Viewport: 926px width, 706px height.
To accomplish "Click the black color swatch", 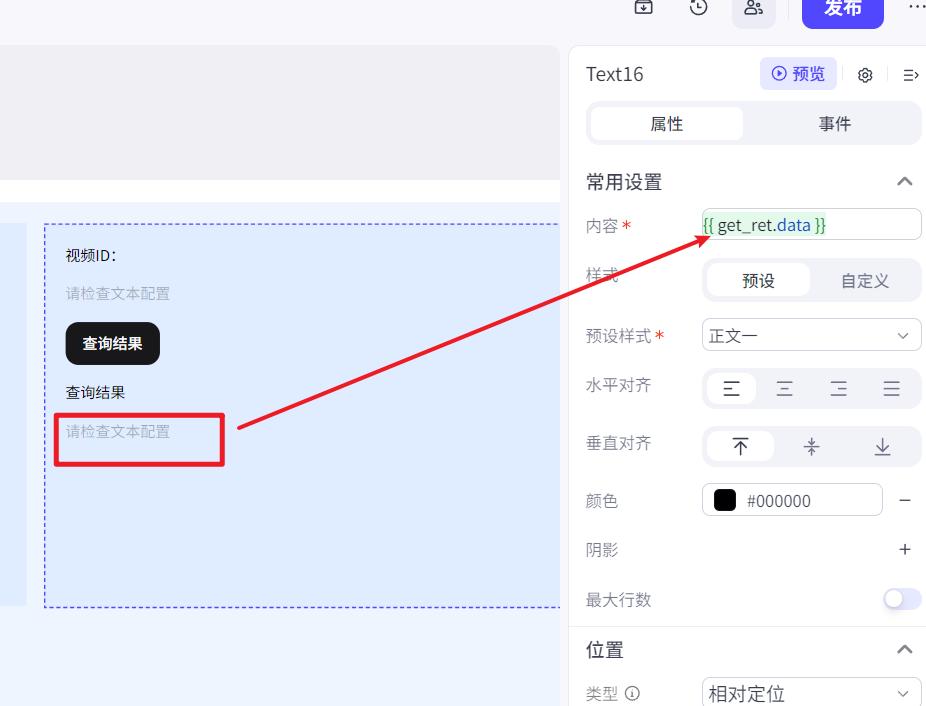I will (x=725, y=500).
